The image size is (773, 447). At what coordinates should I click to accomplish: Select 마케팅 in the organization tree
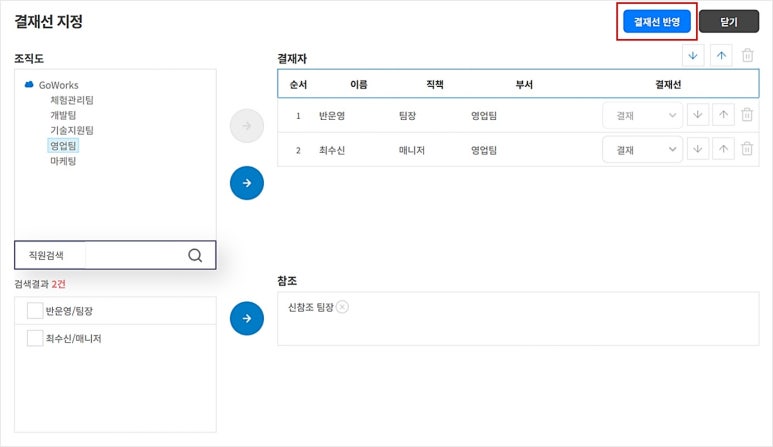point(64,160)
